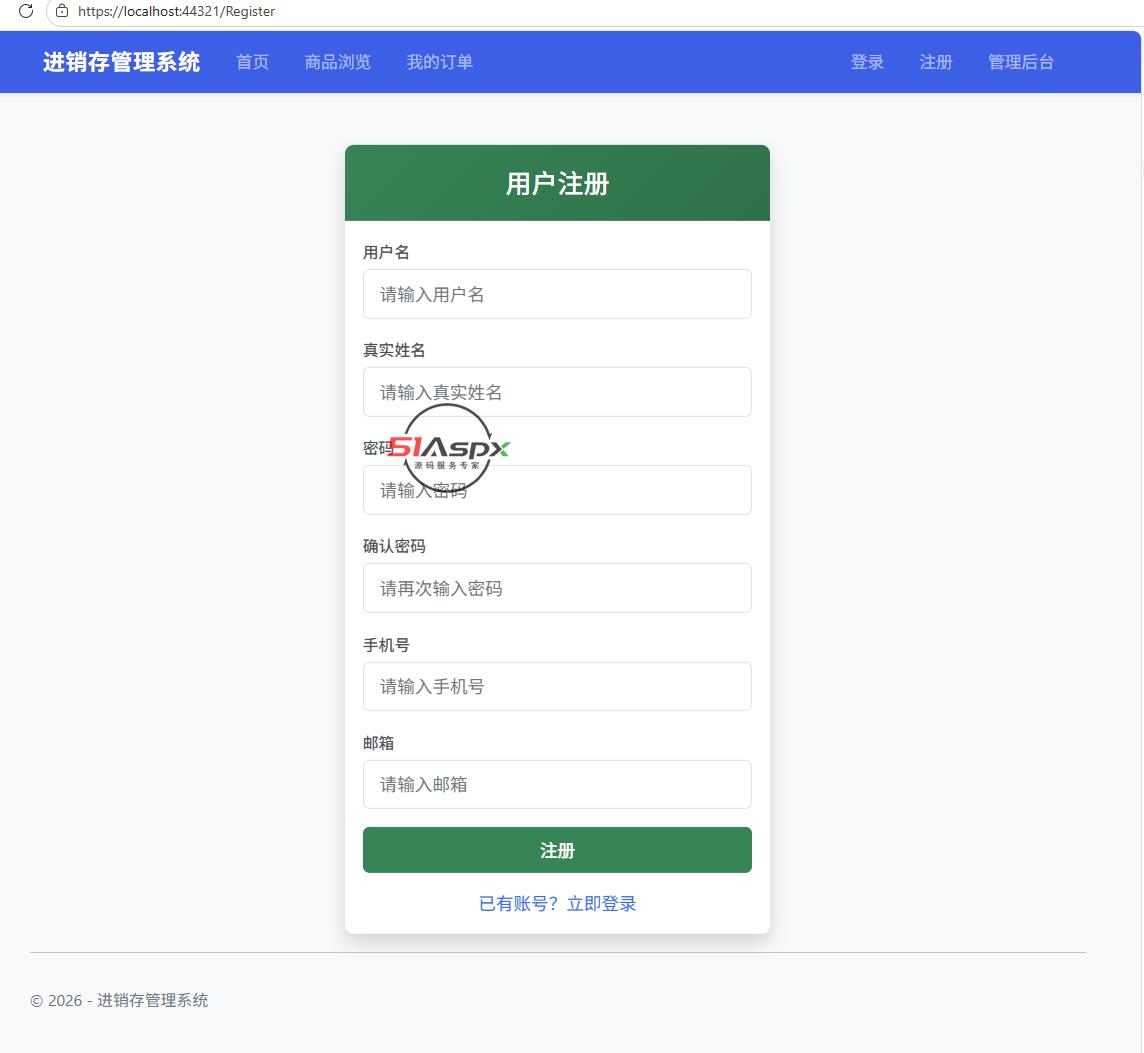This screenshot has width=1144, height=1053.
Task: Go to 首页 in the navbar
Action: (252, 62)
